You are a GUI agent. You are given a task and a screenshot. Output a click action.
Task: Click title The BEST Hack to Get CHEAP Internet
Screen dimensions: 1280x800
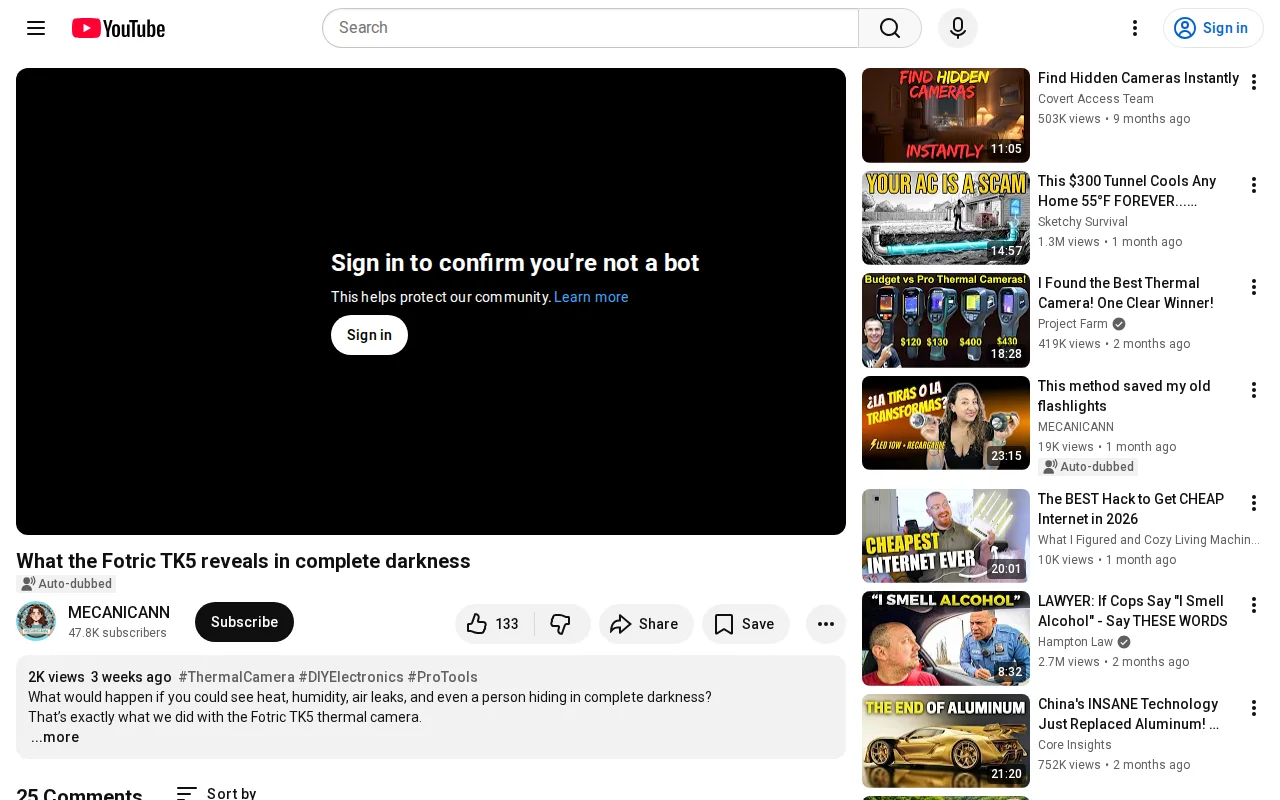(x=1131, y=509)
